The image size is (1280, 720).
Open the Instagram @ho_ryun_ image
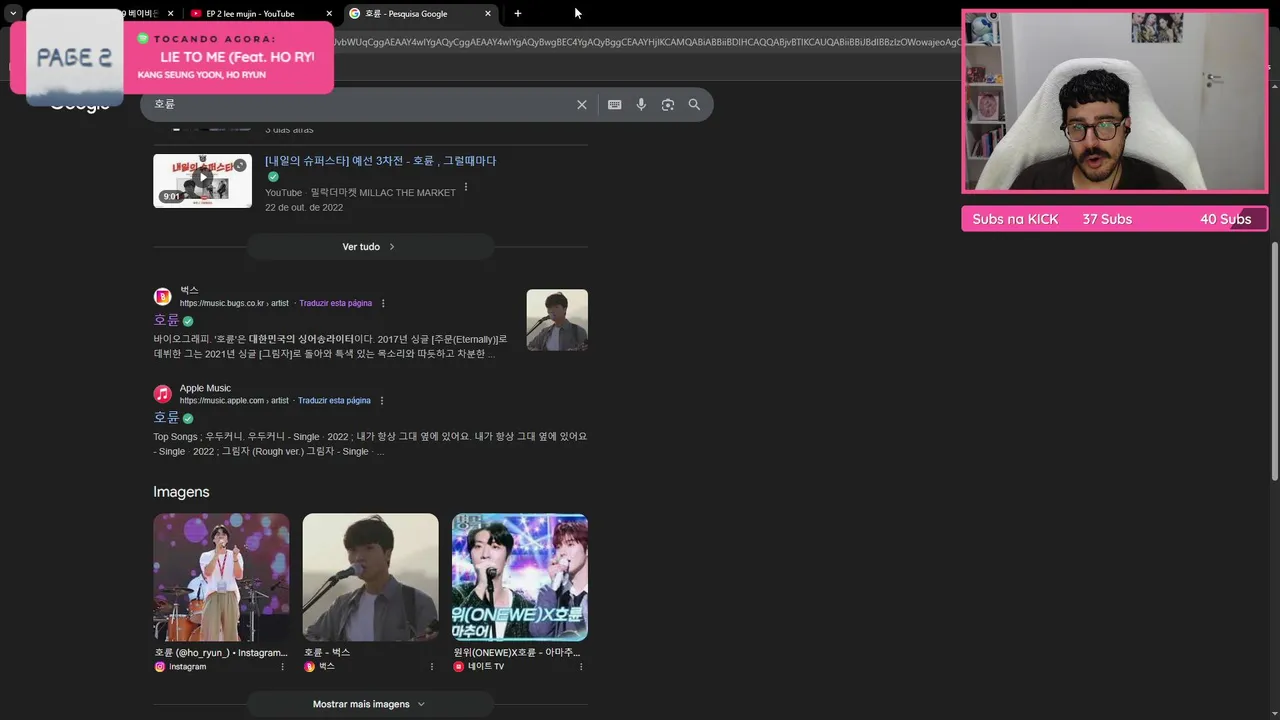point(221,577)
